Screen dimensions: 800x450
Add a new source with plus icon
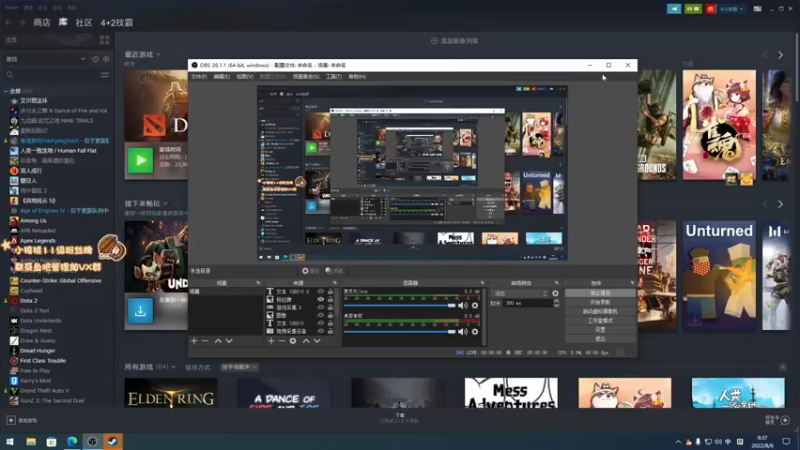(271, 341)
